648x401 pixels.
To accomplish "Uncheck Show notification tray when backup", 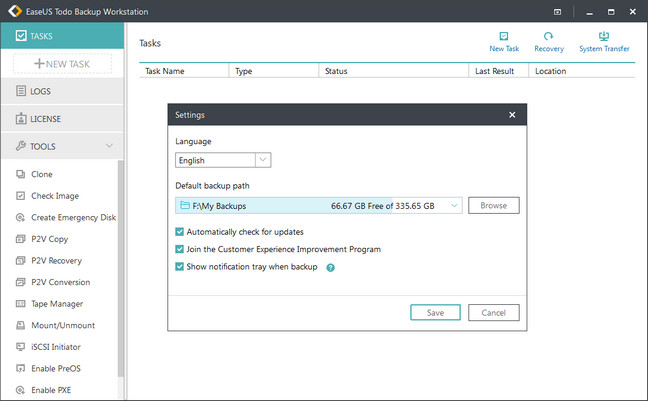I will tap(179, 267).
